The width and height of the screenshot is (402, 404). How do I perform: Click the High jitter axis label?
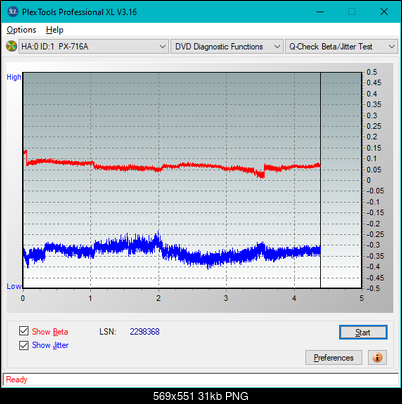[x=14, y=77]
